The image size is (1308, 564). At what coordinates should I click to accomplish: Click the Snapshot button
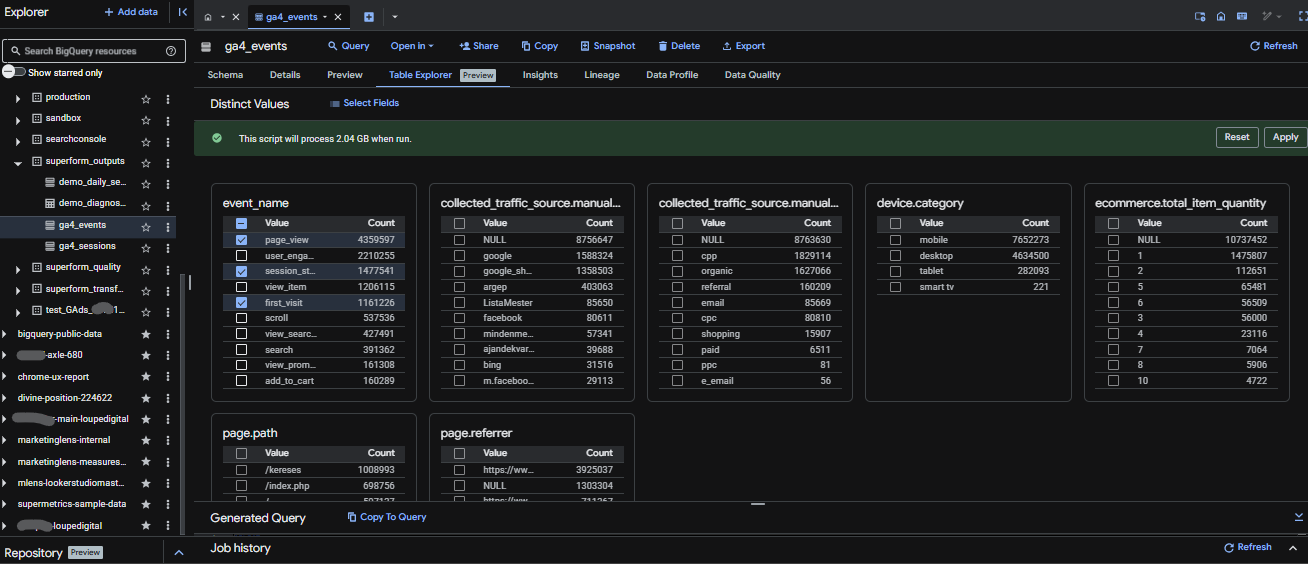coord(607,46)
